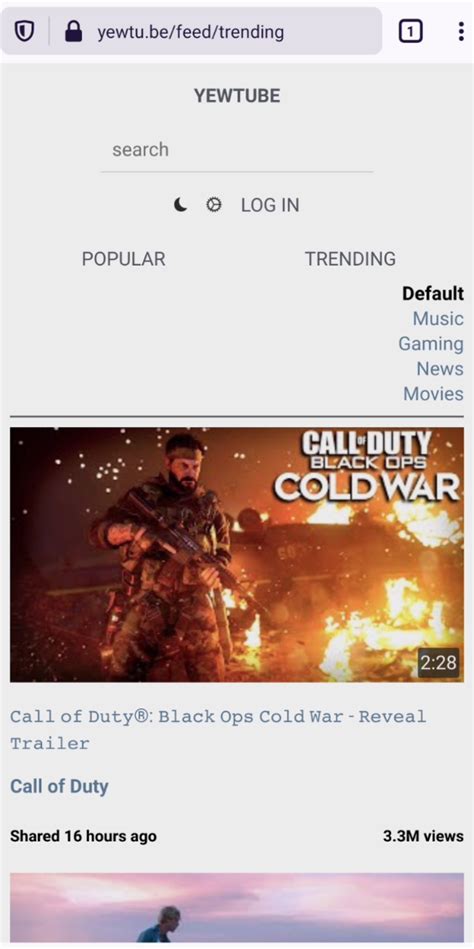Select the TRENDING feed tab
This screenshot has height=949, width=474.
point(350,259)
